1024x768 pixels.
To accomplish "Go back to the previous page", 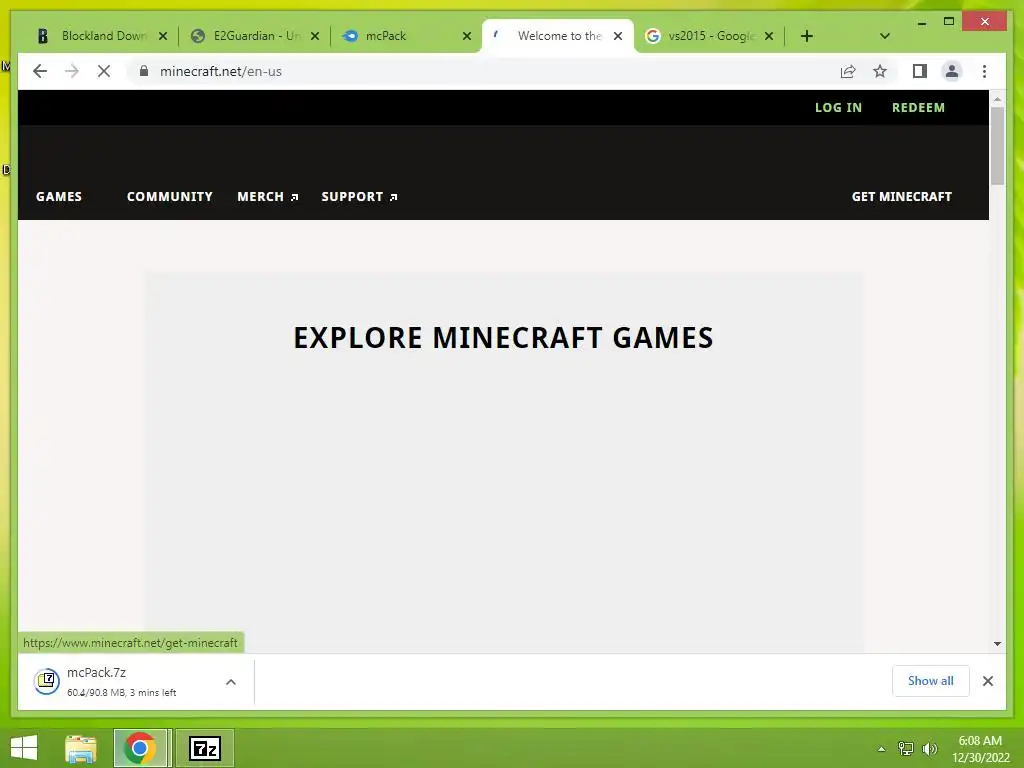I will click(x=40, y=71).
